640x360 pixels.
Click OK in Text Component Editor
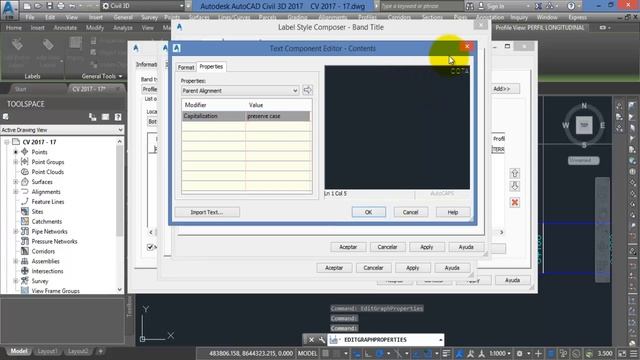pyautogui.click(x=368, y=212)
